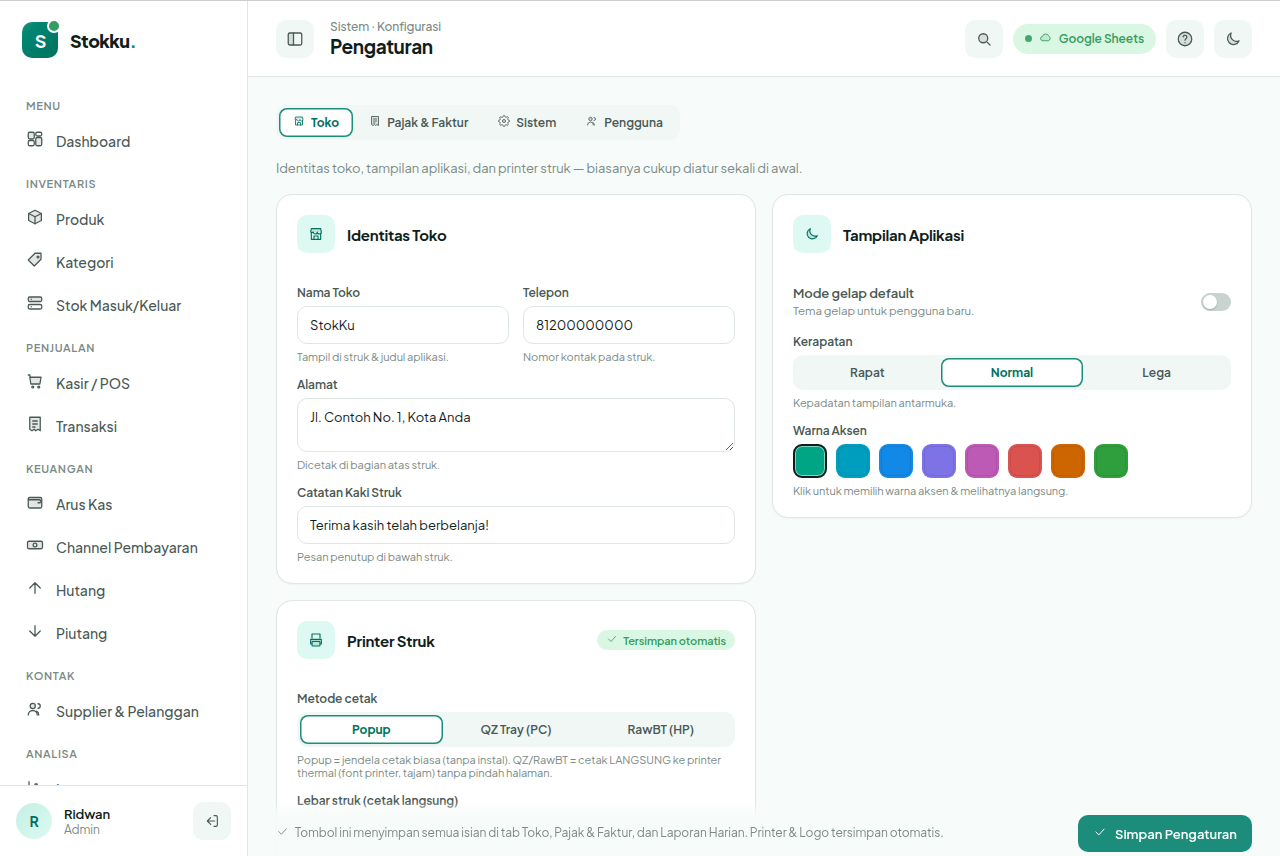Open the Toko tab

(x=316, y=122)
